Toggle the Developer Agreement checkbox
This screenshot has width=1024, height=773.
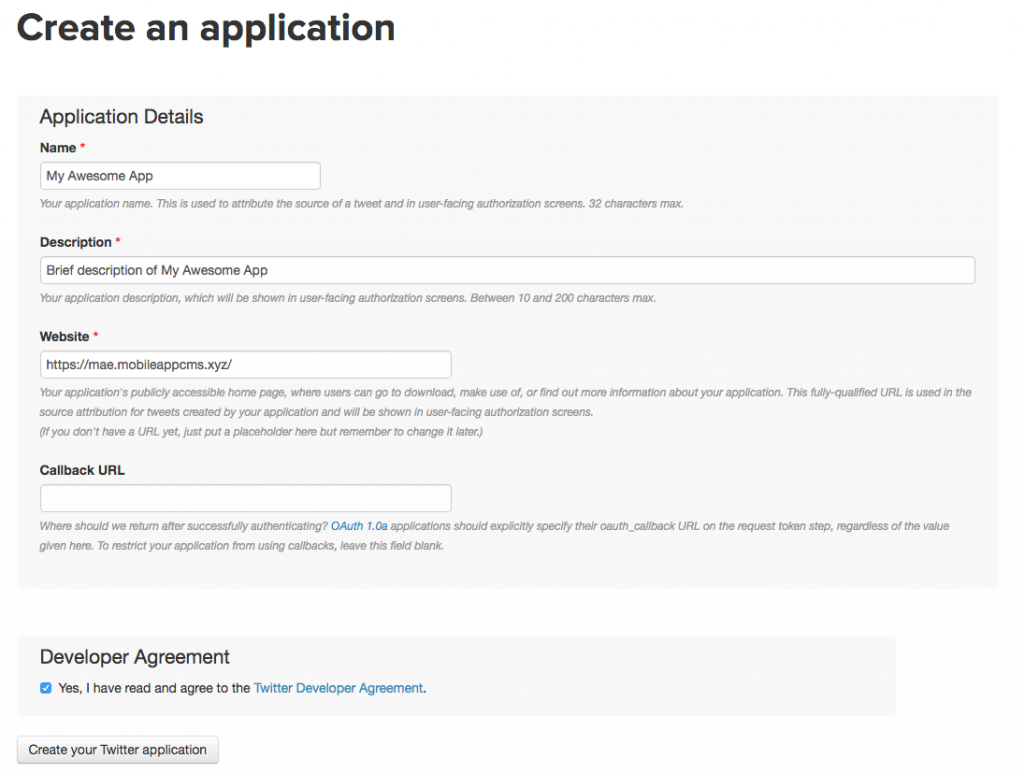pyautogui.click(x=46, y=688)
